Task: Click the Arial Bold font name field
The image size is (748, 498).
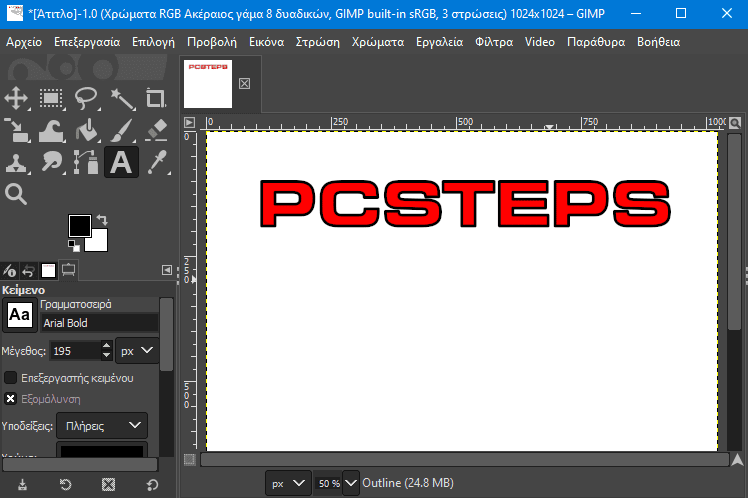Action: point(100,323)
